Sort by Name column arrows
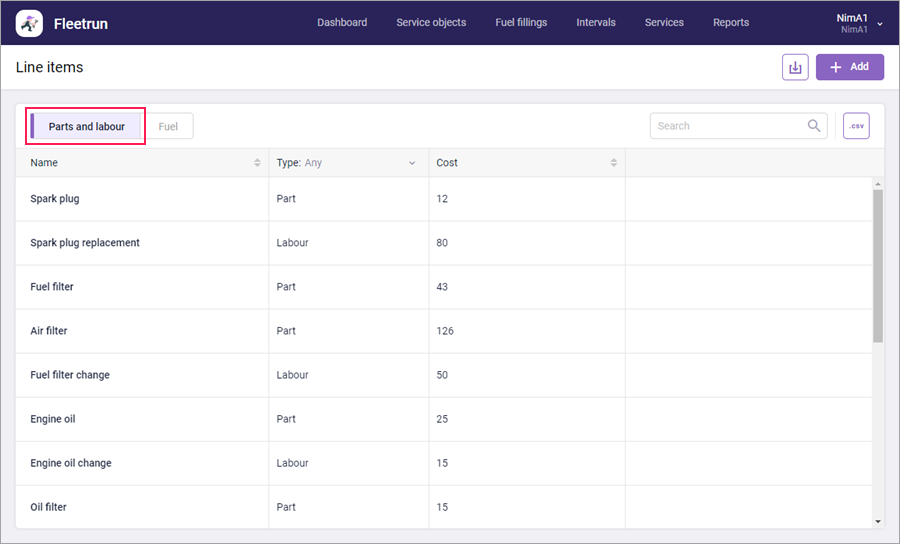Image resolution: width=900 pixels, height=544 pixels. click(257, 163)
